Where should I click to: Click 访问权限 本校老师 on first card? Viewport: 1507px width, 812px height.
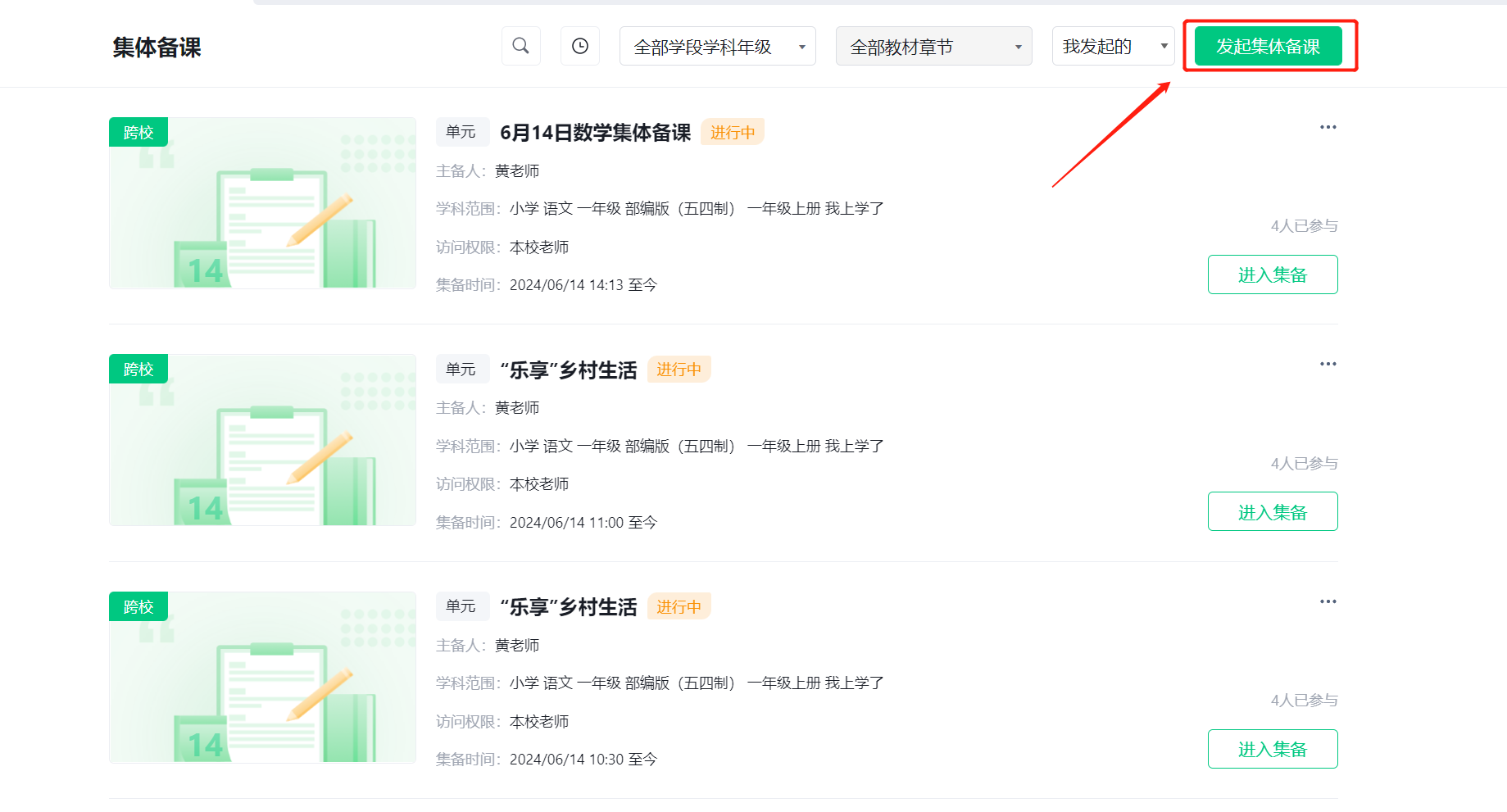(502, 247)
